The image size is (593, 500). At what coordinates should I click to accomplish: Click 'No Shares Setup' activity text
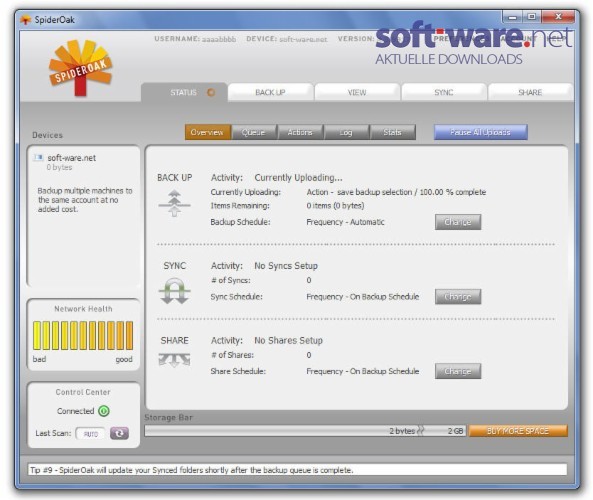pos(289,340)
